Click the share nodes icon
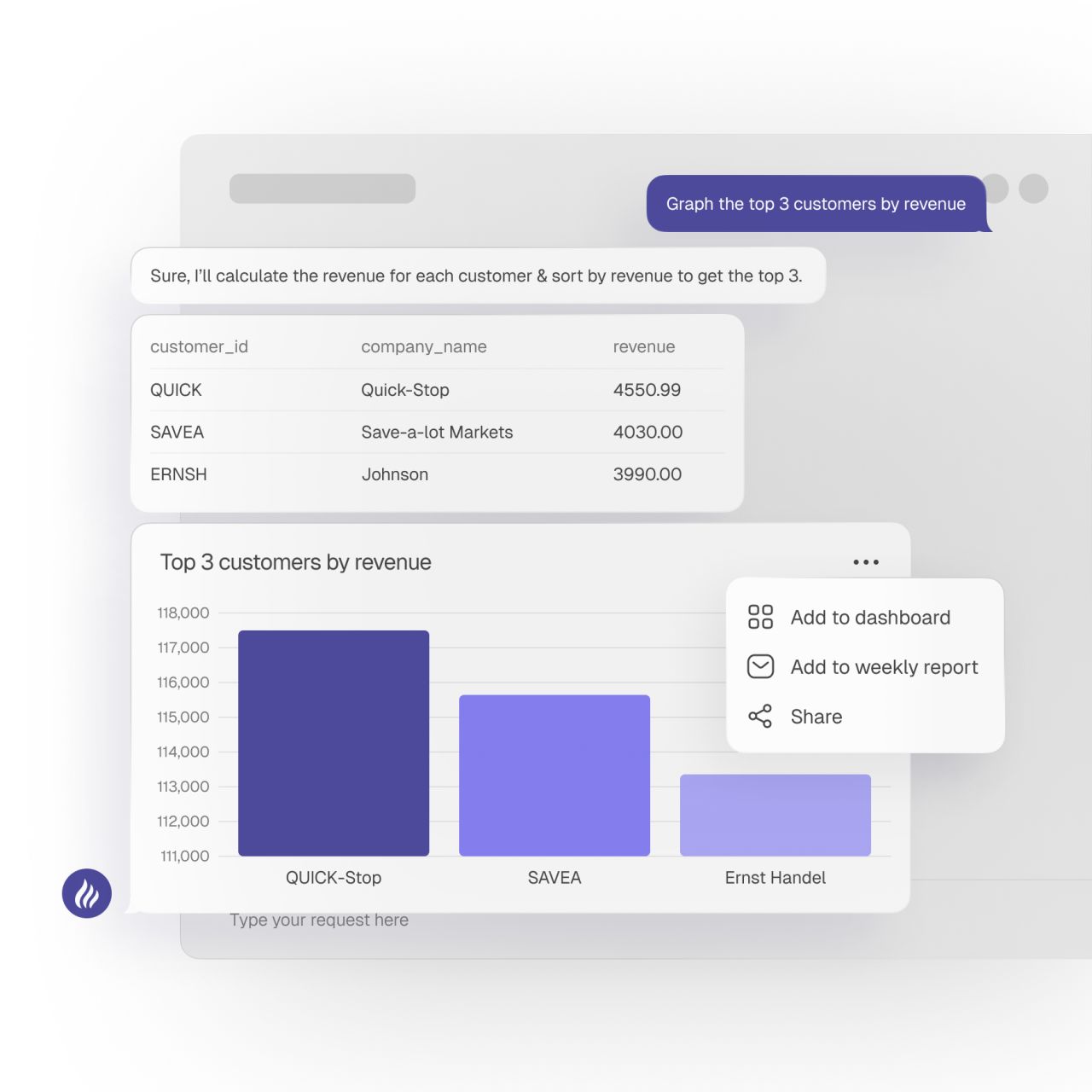This screenshot has width=1092, height=1092. click(x=760, y=716)
